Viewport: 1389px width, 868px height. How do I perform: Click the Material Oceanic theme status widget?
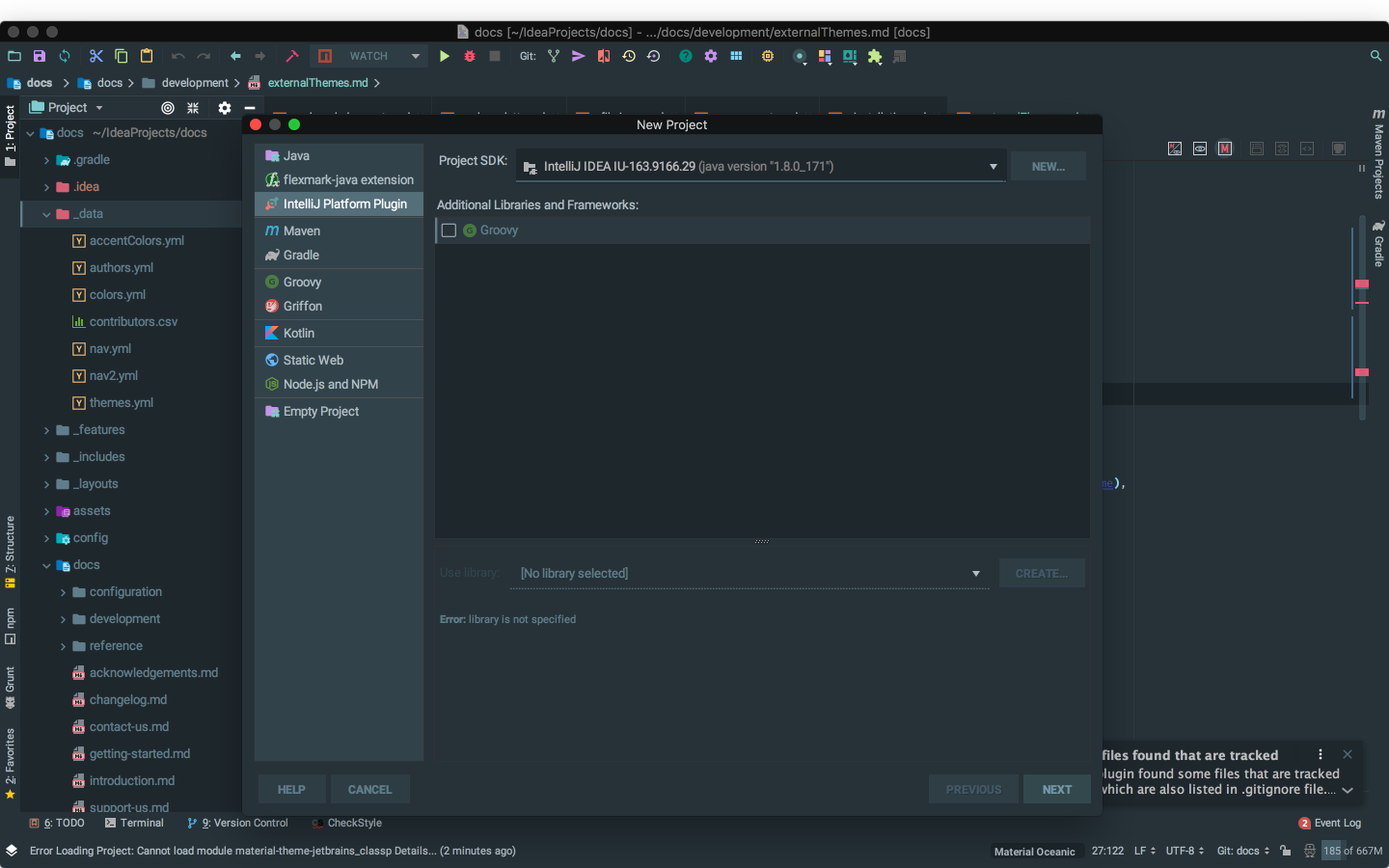1034,852
